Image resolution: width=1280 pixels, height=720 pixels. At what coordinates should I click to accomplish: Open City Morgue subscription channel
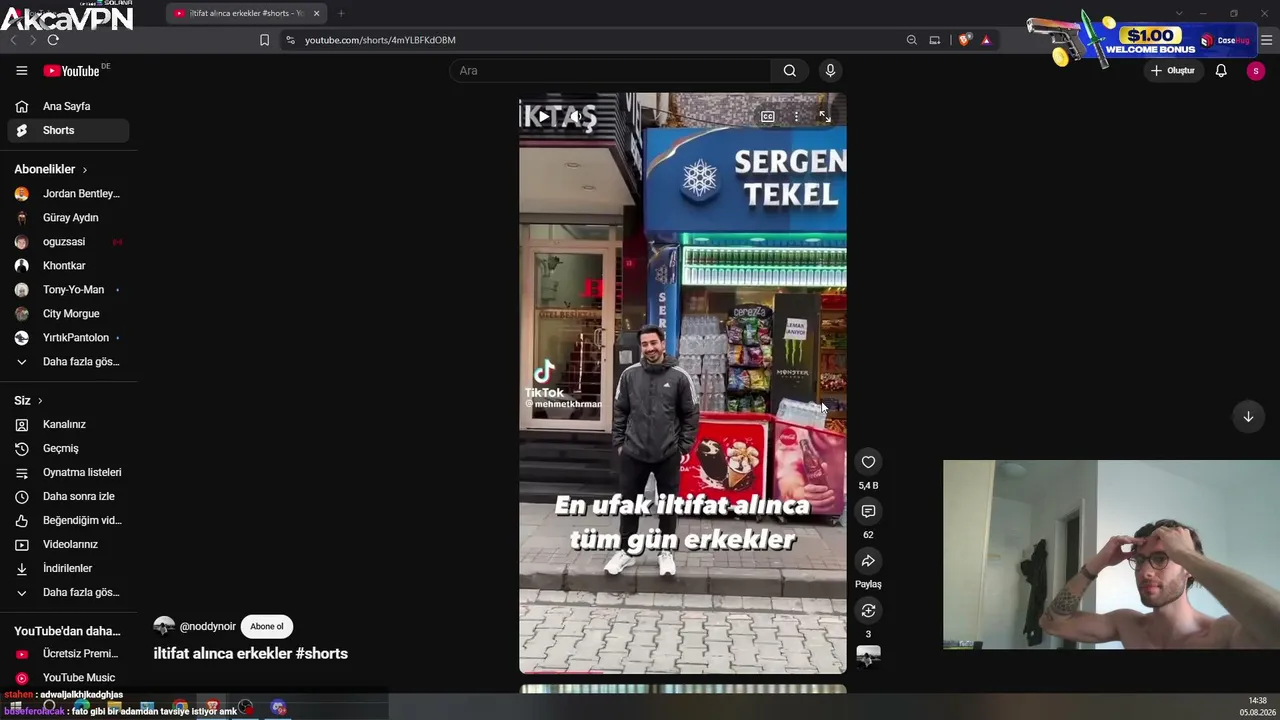(x=68, y=314)
